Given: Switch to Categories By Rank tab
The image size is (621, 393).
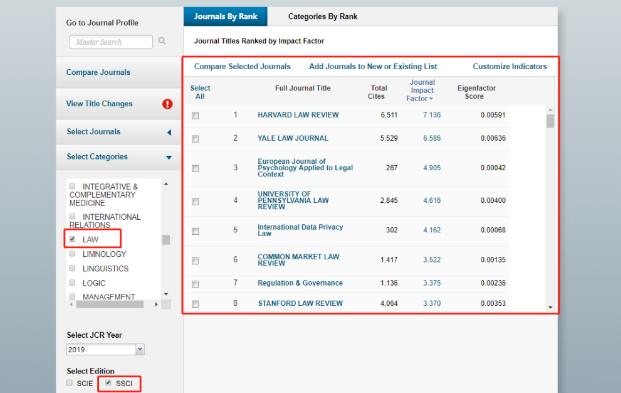Looking at the screenshot, I should pyautogui.click(x=322, y=16).
